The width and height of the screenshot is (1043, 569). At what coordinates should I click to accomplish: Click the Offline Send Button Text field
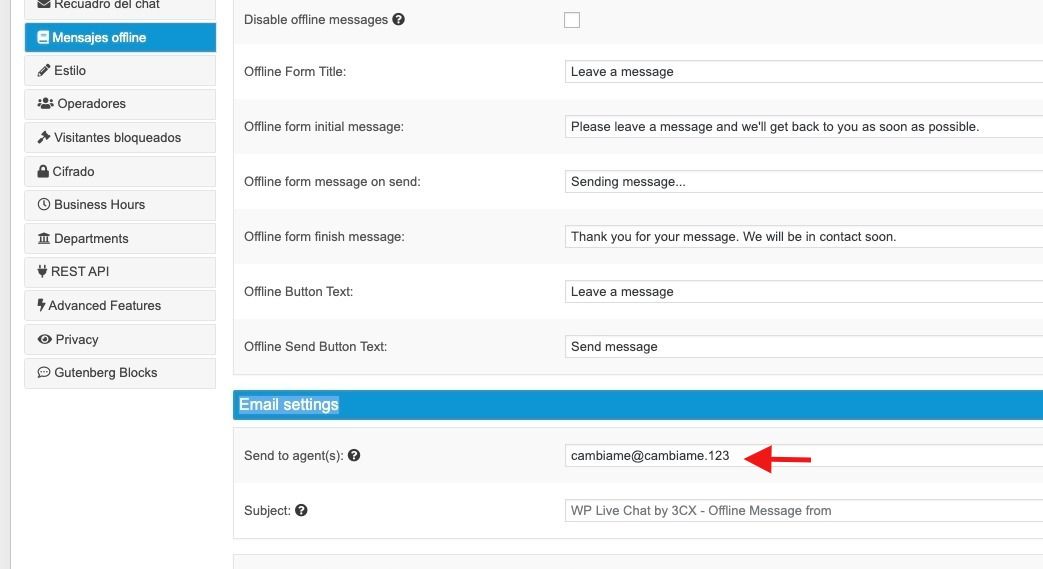(x=804, y=347)
